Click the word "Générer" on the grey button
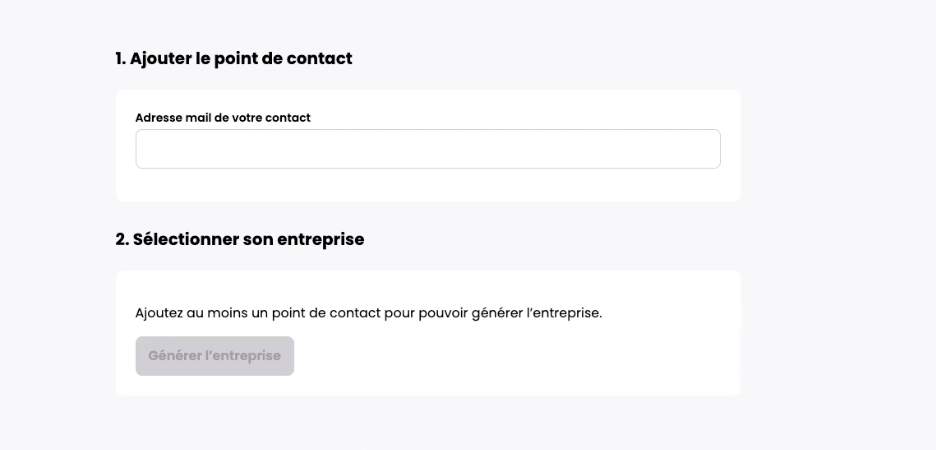This screenshot has width=936, height=450. (174, 356)
